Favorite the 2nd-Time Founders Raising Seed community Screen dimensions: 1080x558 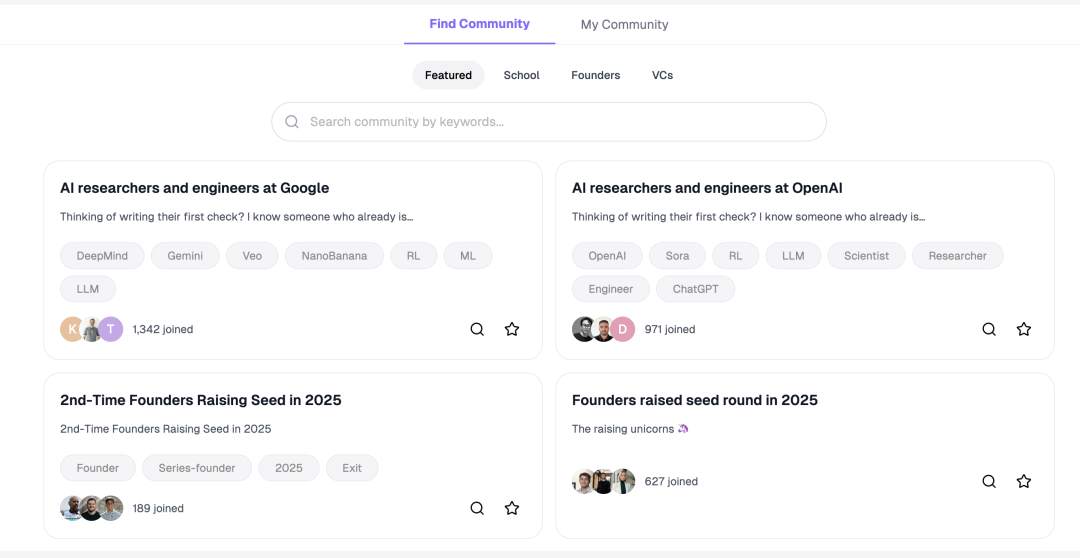click(512, 508)
